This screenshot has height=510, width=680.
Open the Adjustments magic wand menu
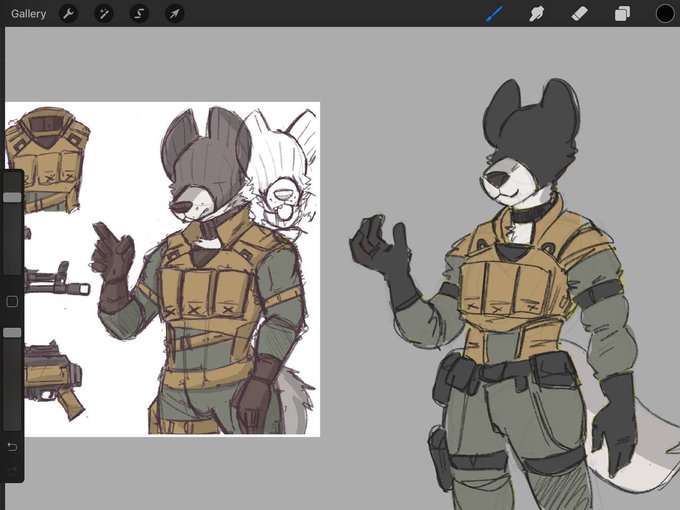point(104,14)
